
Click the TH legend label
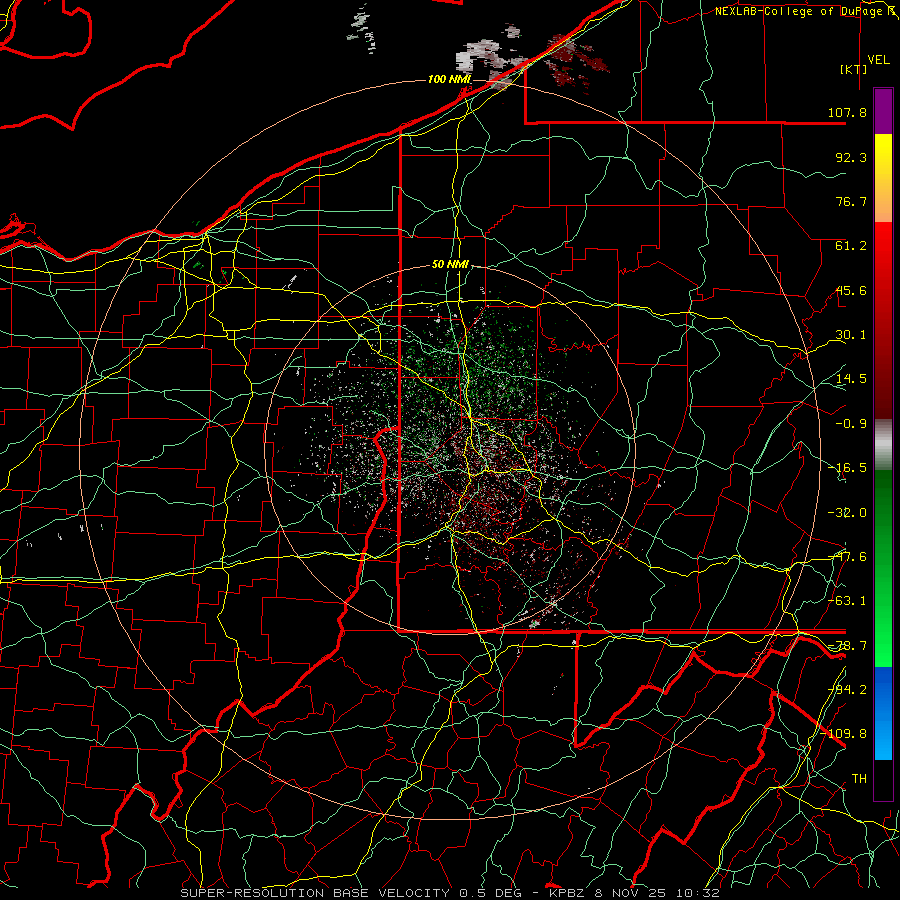(x=859, y=779)
